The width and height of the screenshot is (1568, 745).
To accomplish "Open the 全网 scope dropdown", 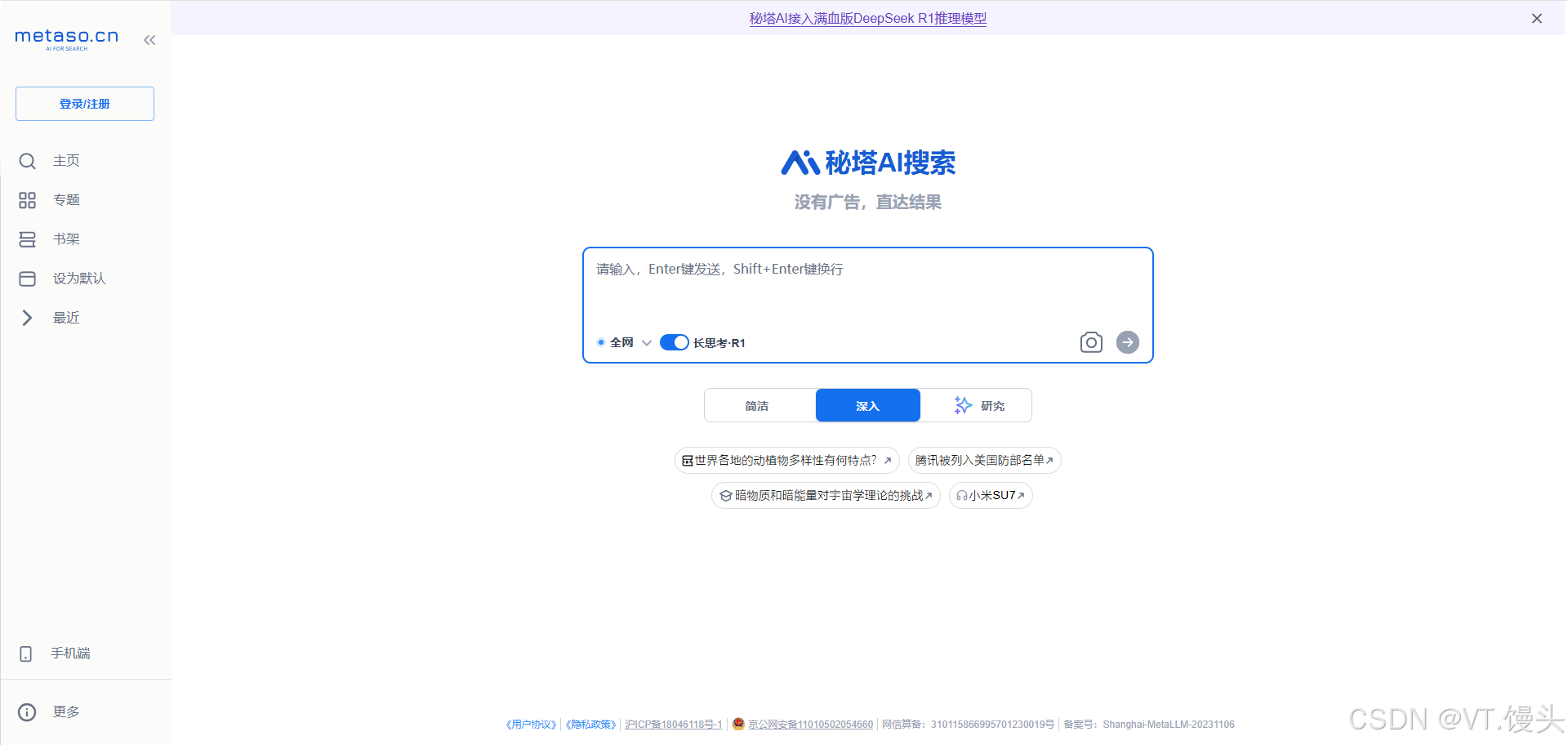I will click(x=625, y=342).
